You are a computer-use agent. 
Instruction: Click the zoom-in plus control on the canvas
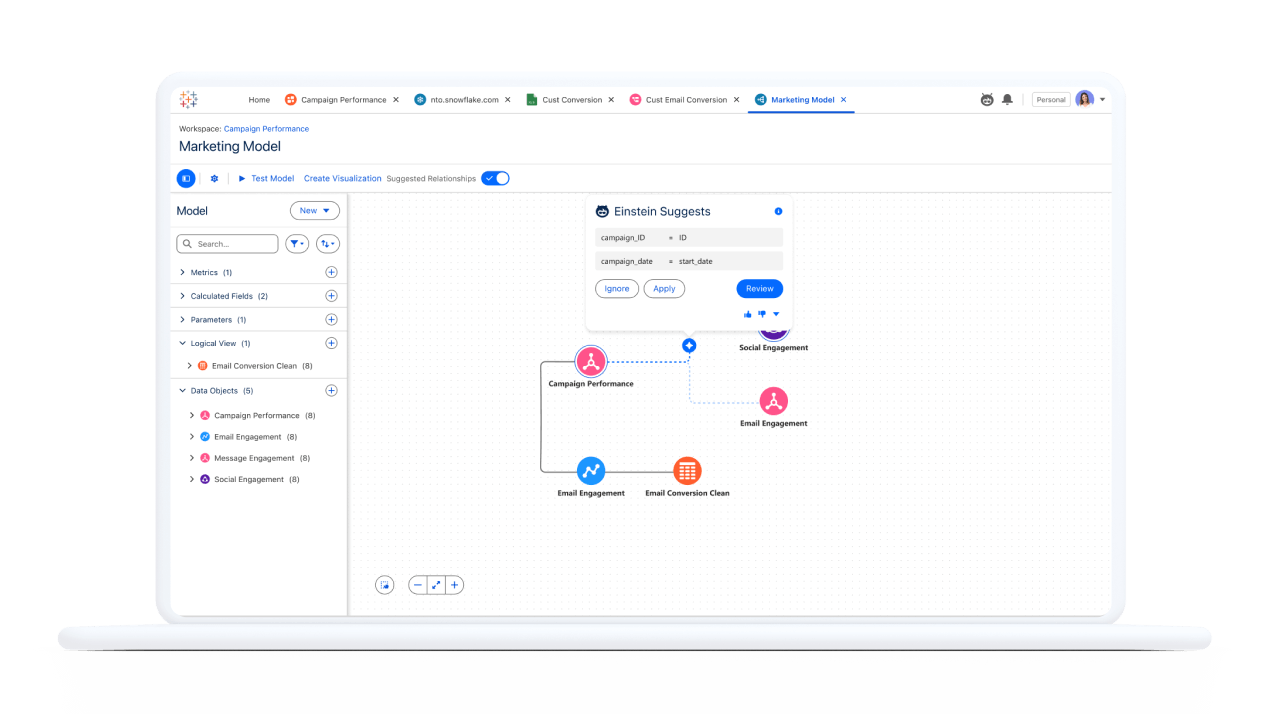click(x=454, y=584)
